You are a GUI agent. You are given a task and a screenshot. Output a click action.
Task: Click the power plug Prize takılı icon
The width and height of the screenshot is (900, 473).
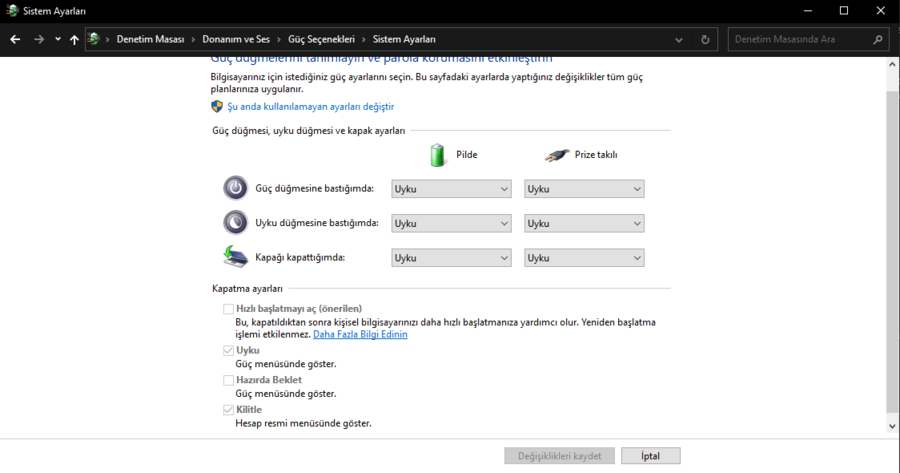(x=557, y=155)
